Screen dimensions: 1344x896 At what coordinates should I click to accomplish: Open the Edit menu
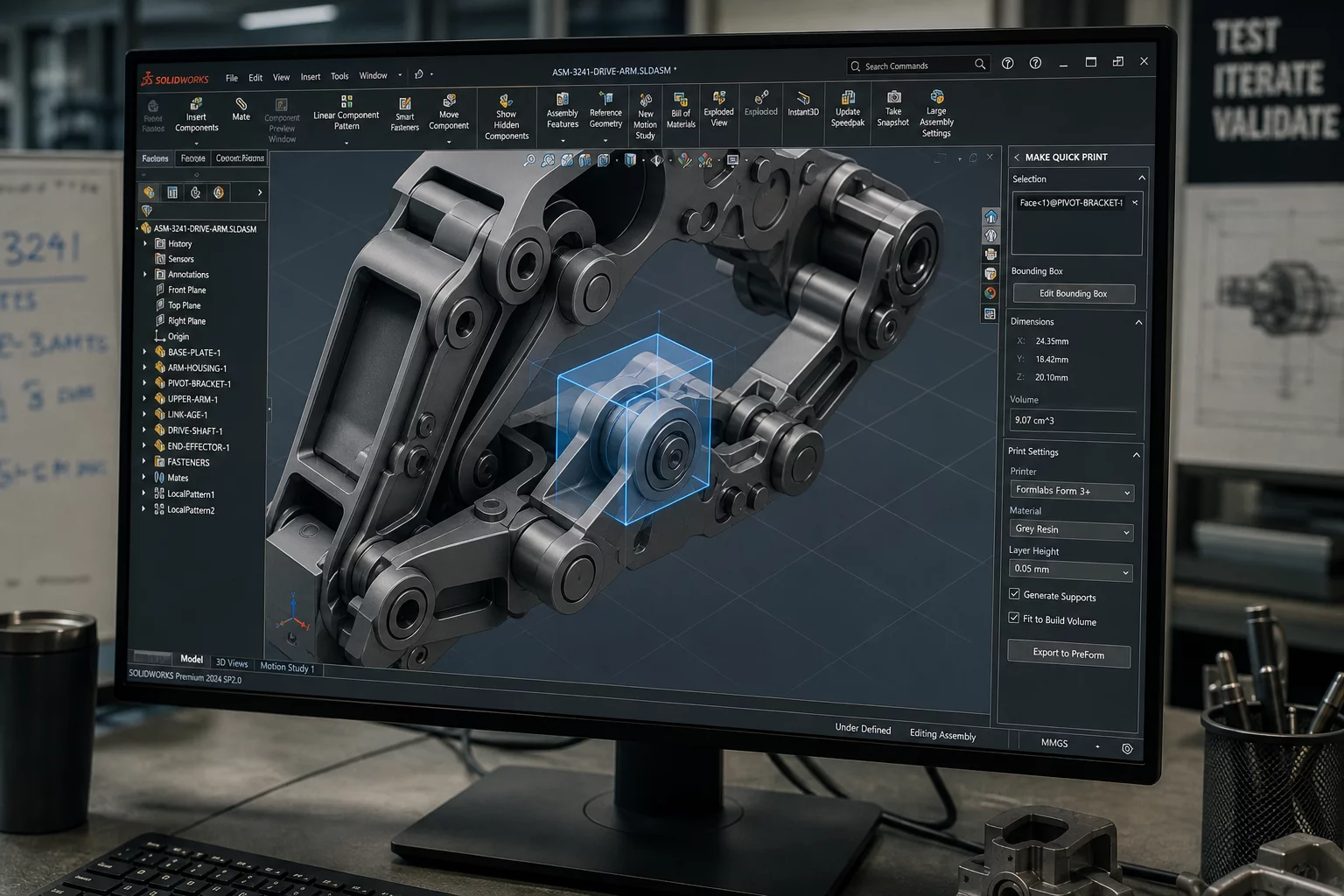pyautogui.click(x=255, y=78)
